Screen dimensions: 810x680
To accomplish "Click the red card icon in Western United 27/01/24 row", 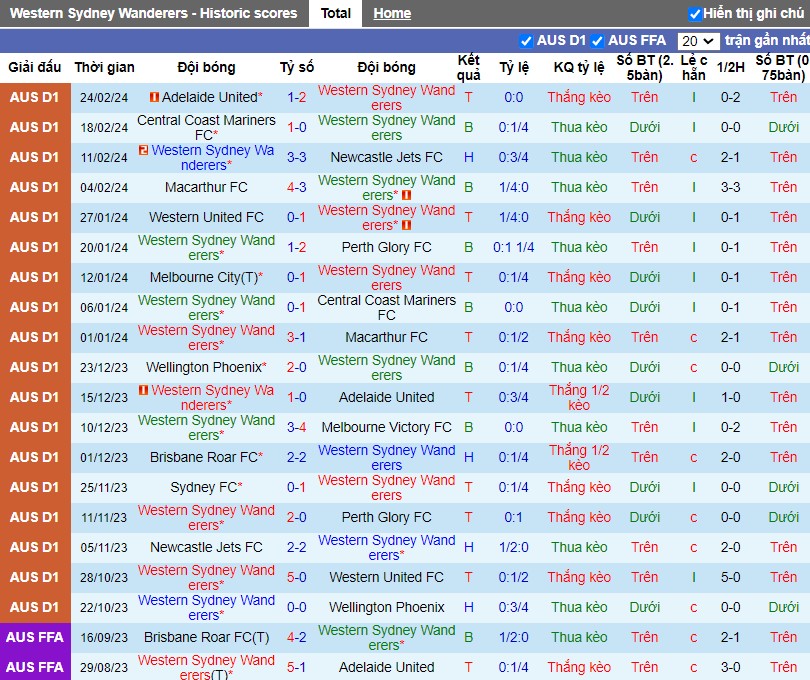I will [x=407, y=225].
